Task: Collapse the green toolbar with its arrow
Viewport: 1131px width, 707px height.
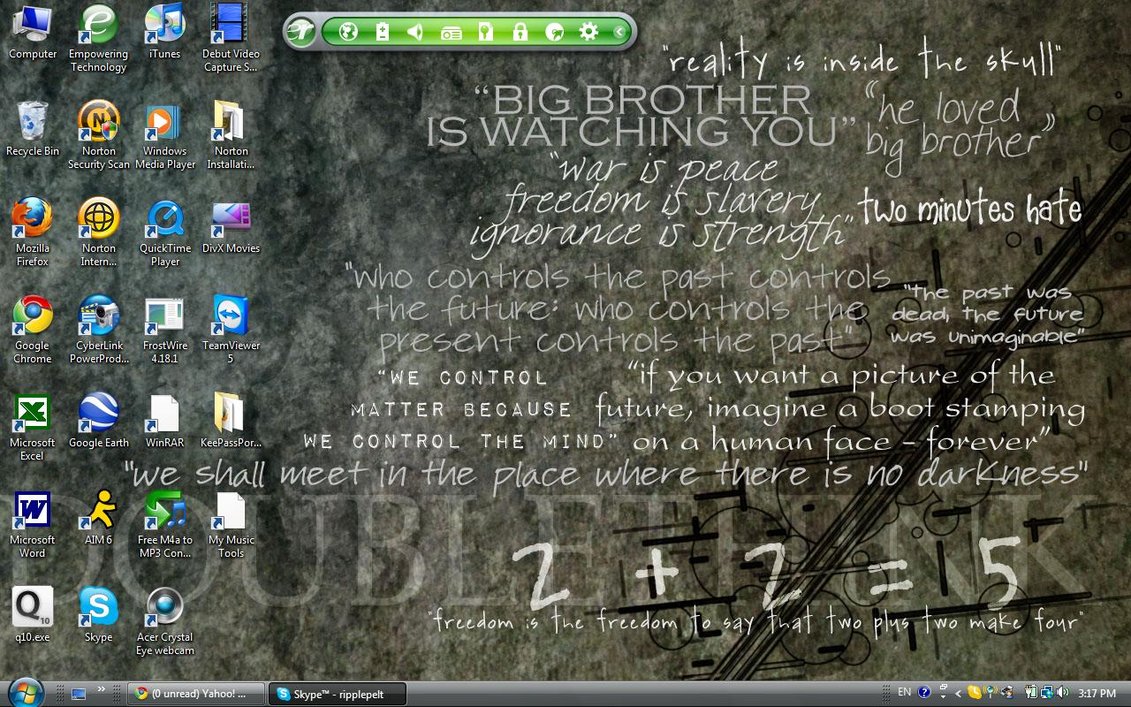Action: tap(619, 32)
